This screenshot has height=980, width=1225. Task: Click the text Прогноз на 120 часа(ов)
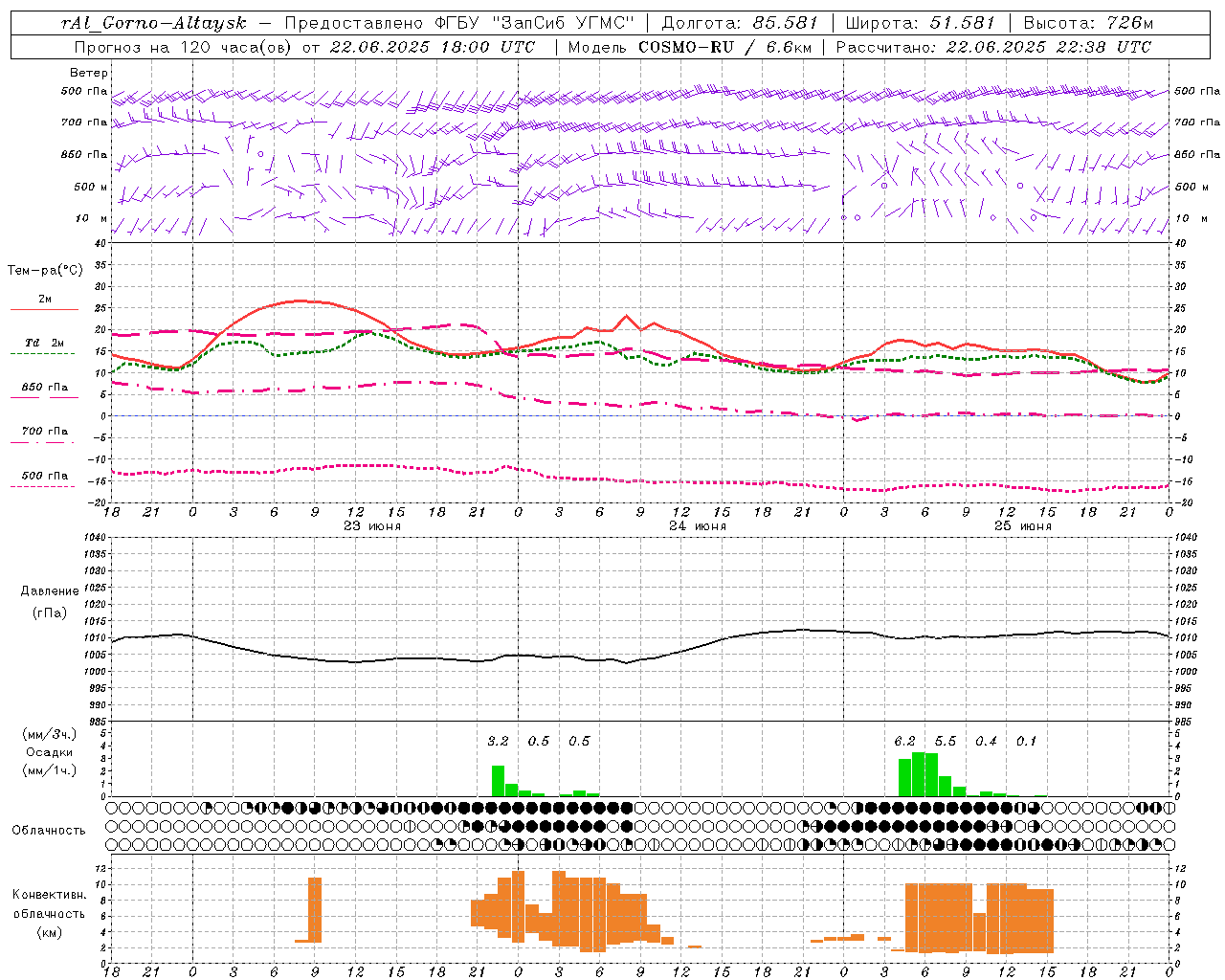click(184, 47)
